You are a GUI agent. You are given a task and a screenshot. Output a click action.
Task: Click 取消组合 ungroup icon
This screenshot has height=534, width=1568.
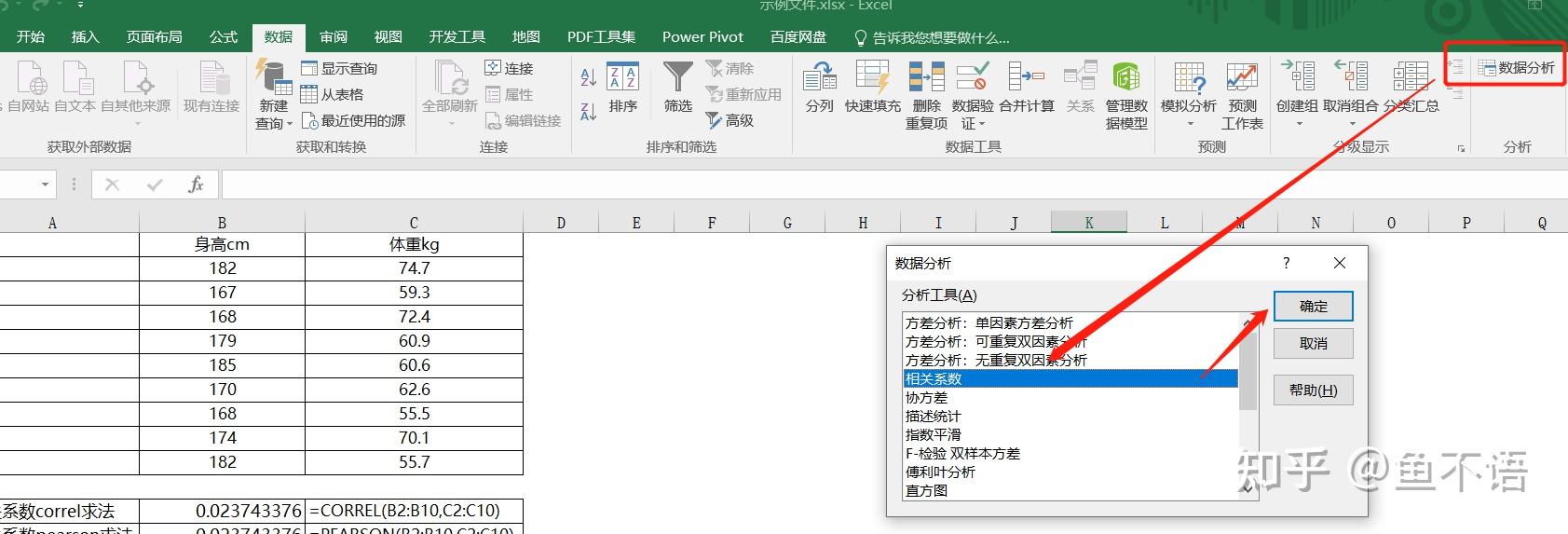(x=1351, y=94)
